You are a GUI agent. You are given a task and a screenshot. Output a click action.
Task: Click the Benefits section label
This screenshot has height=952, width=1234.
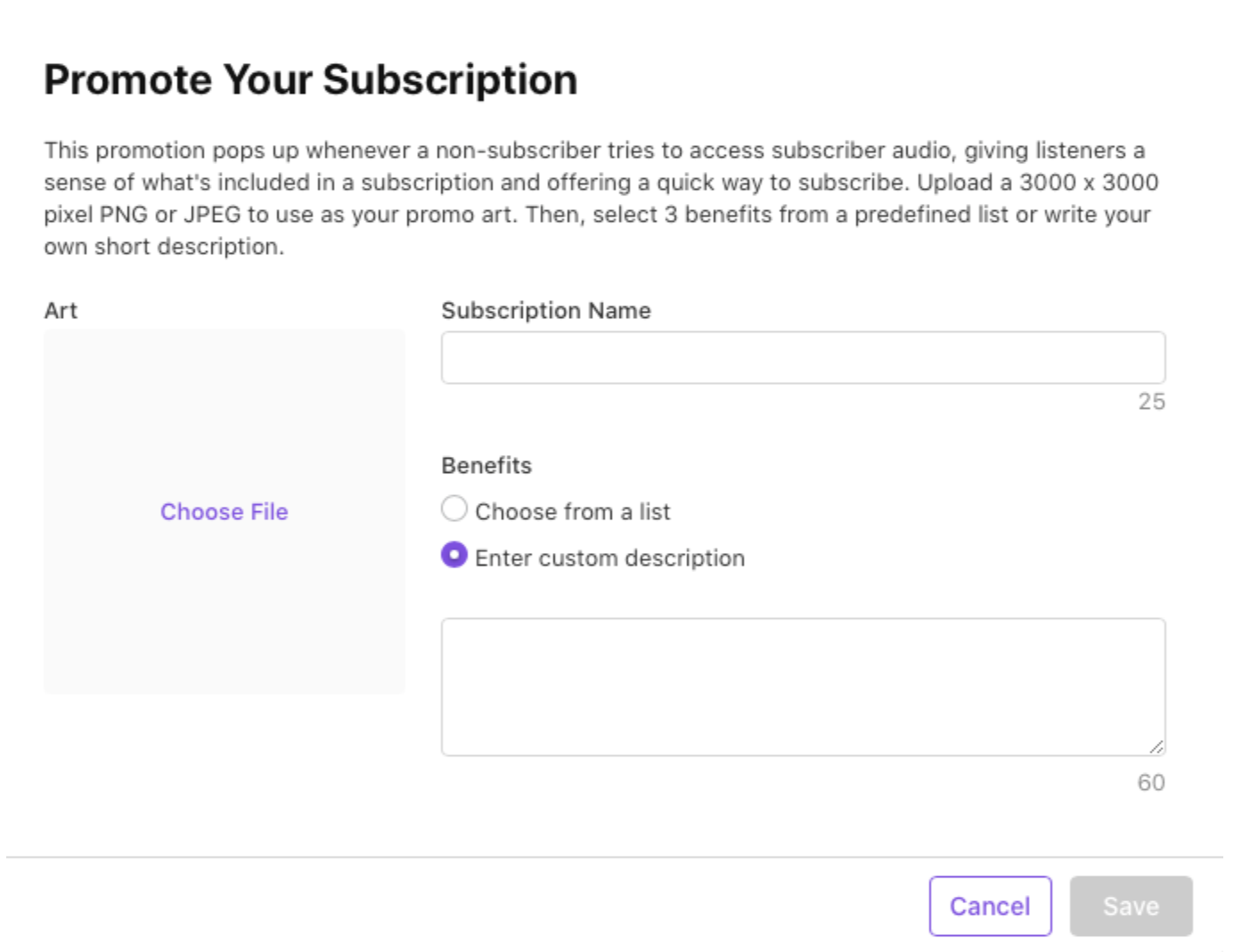(x=486, y=465)
